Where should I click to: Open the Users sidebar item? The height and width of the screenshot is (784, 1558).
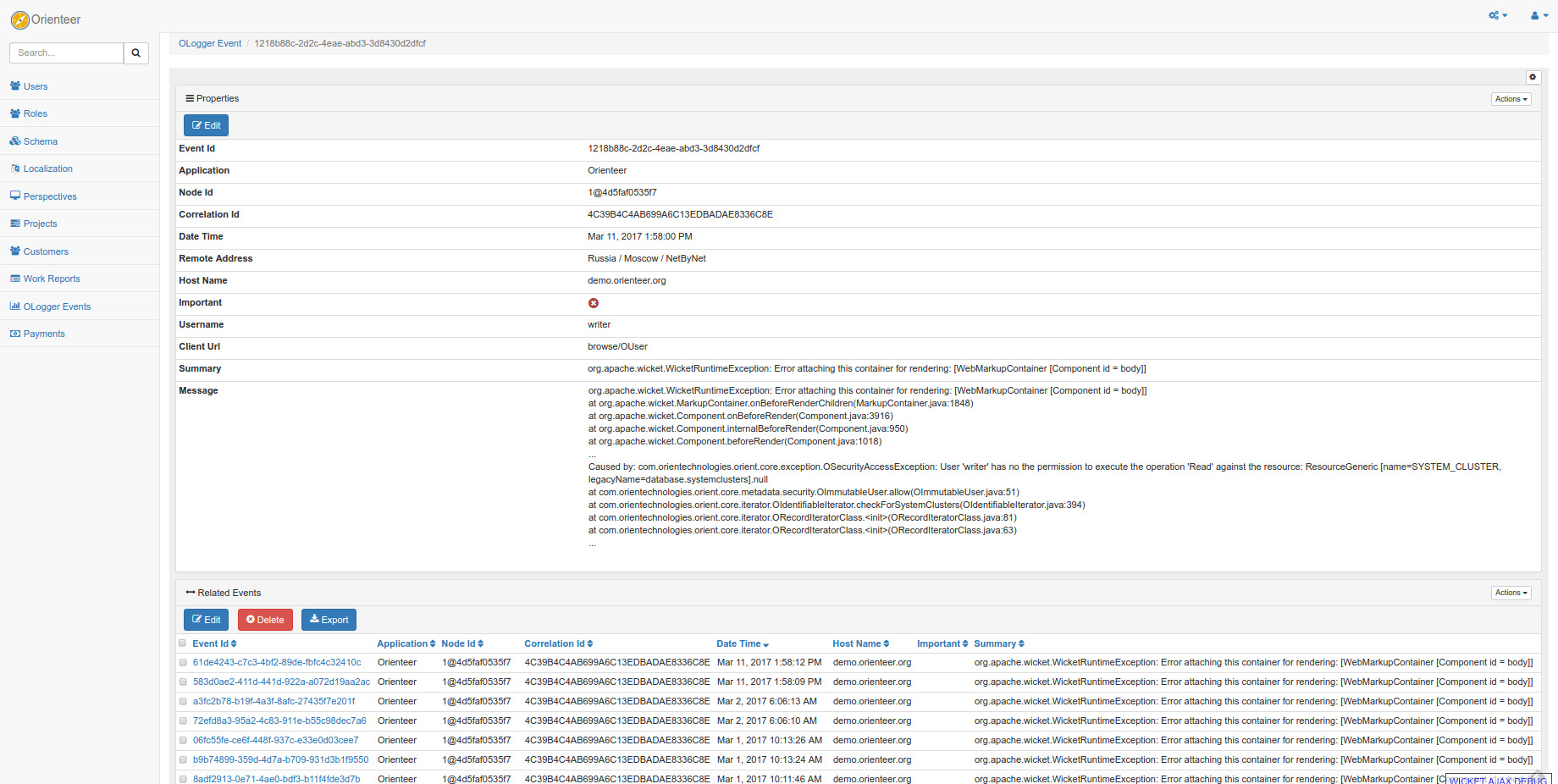[36, 86]
